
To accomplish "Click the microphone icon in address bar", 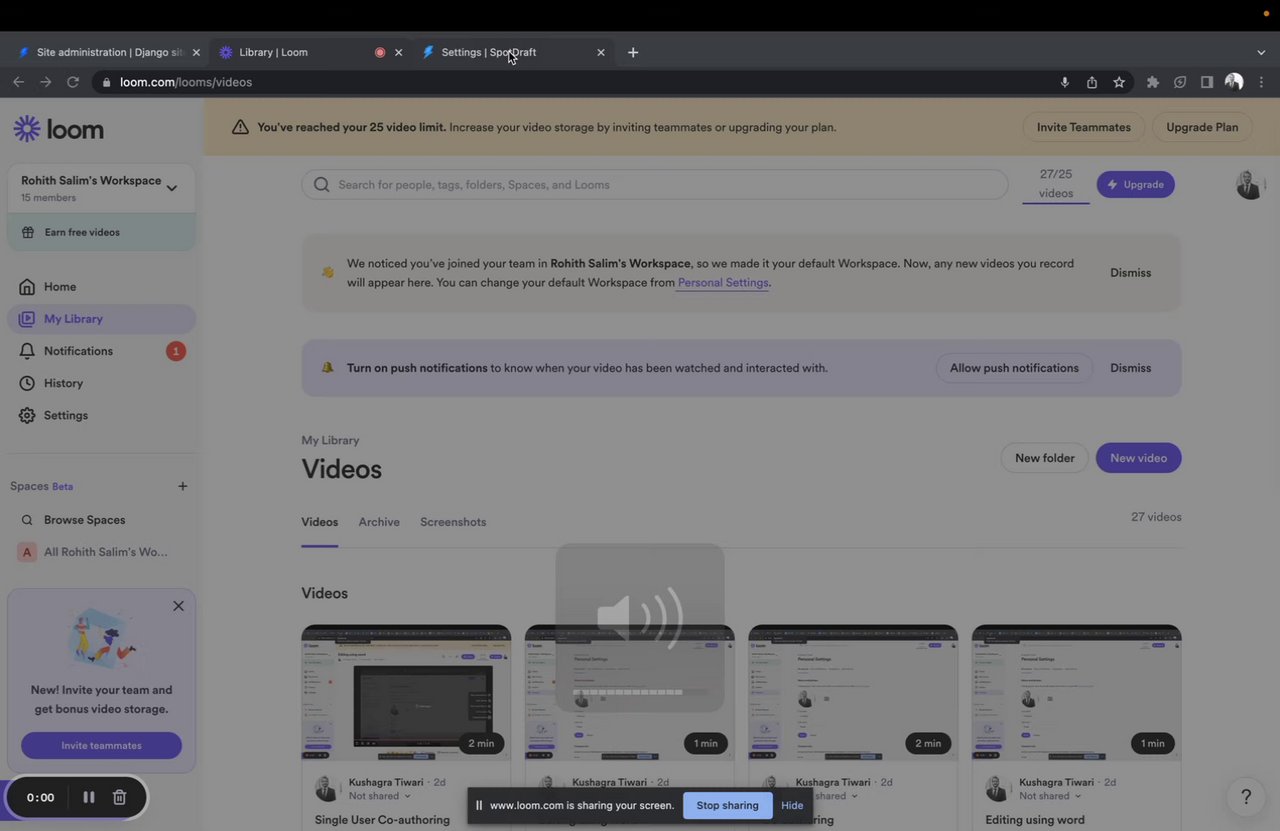I will click(x=1065, y=82).
